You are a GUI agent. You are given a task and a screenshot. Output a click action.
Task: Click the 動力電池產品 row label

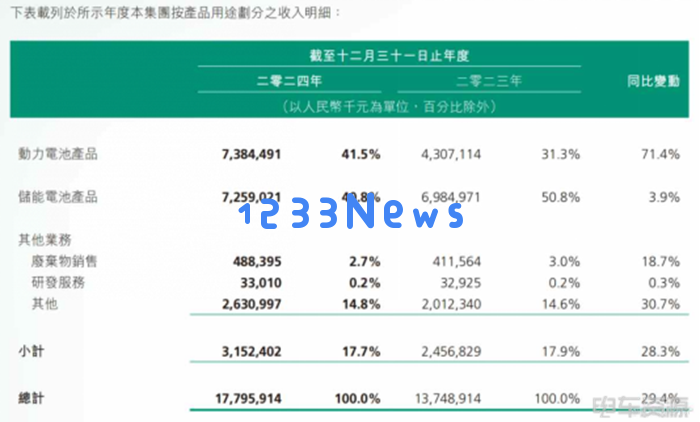coord(58,154)
